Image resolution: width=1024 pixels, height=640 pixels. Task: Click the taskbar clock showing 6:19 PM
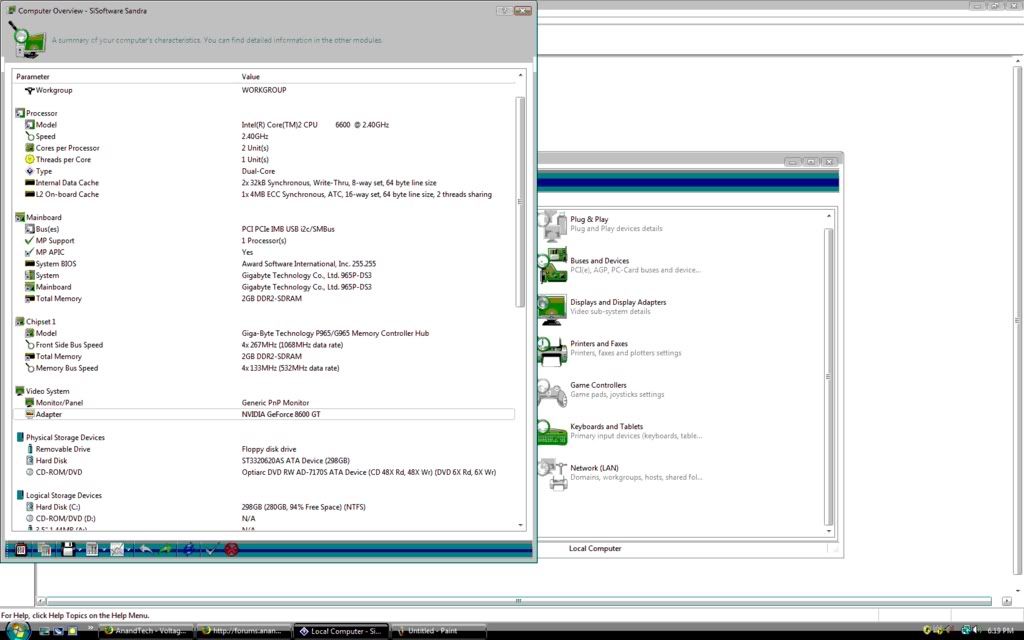click(1000, 630)
